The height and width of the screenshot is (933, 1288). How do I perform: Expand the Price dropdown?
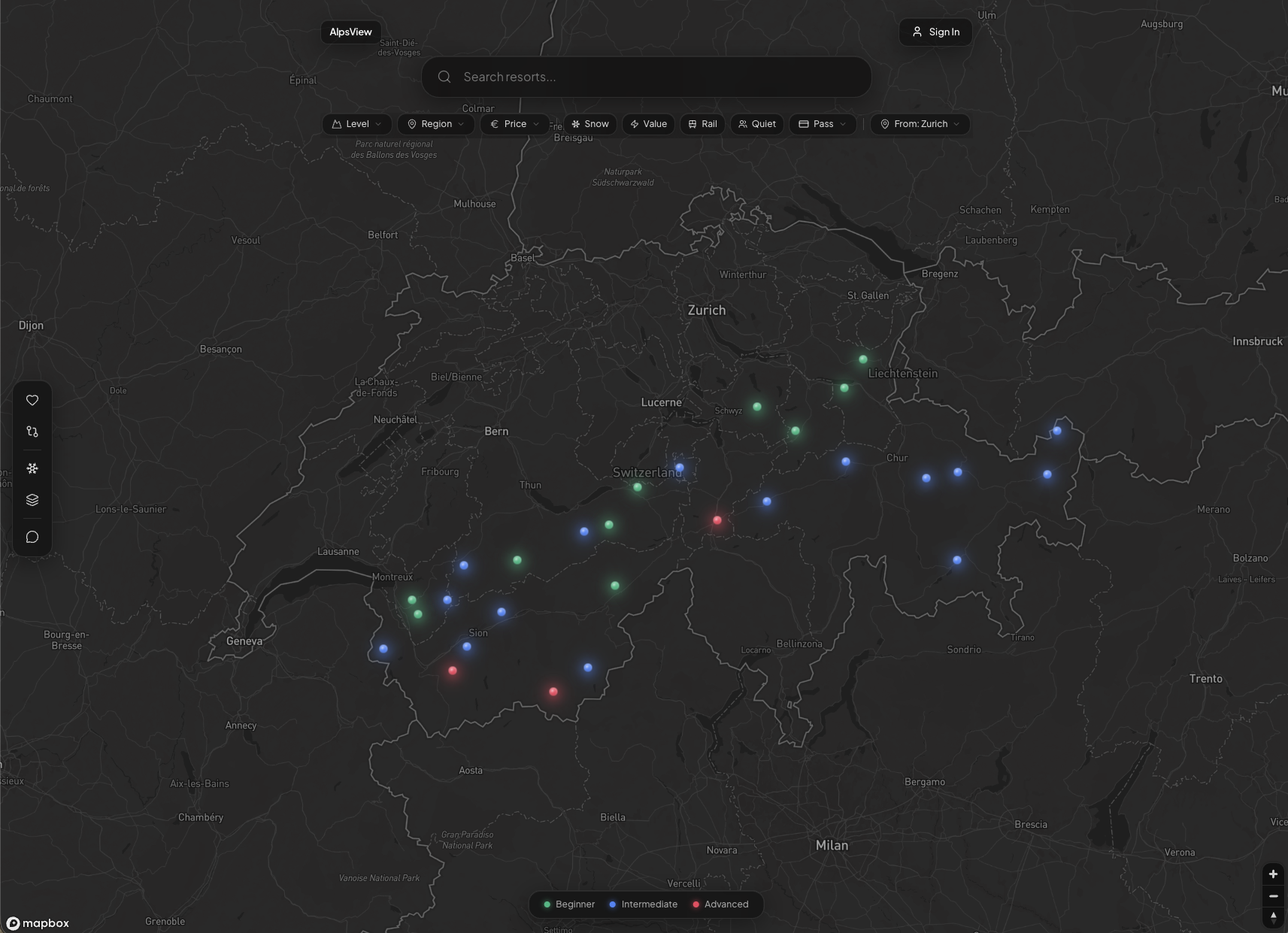point(514,124)
